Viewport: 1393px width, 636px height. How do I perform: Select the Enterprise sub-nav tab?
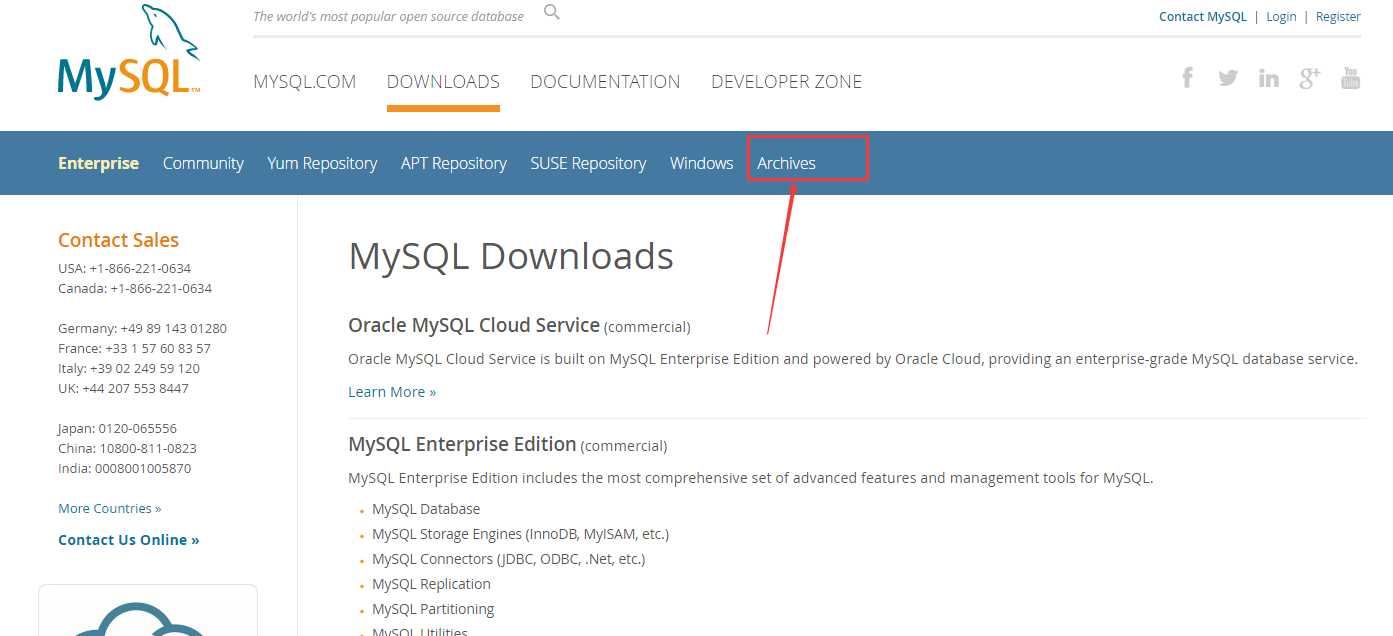[x=98, y=163]
